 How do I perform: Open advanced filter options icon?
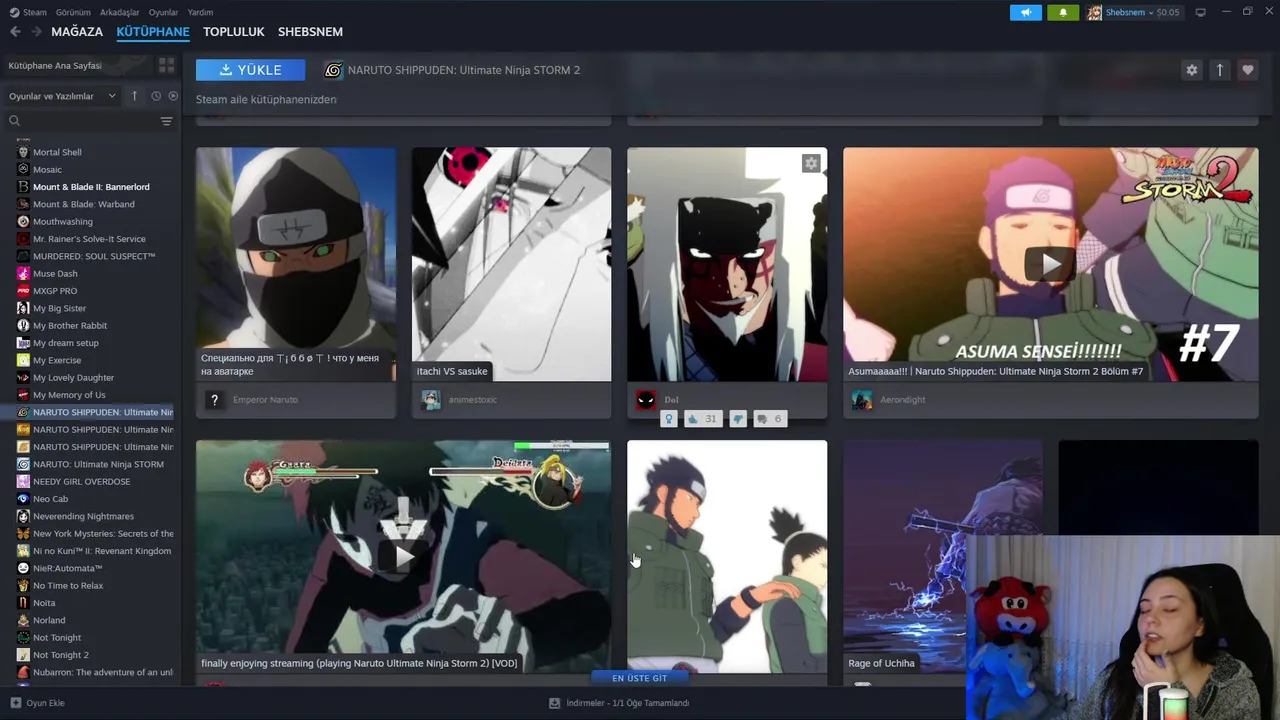[166, 121]
